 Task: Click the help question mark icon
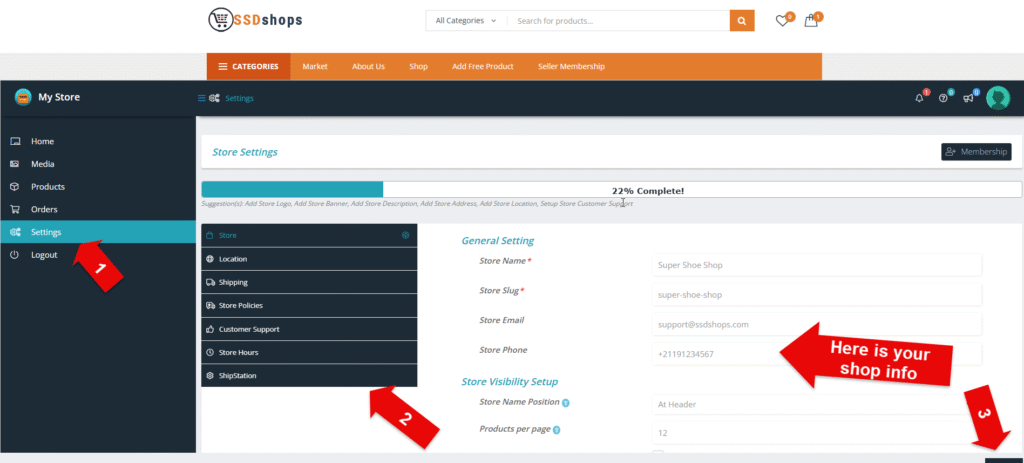[x=943, y=98]
